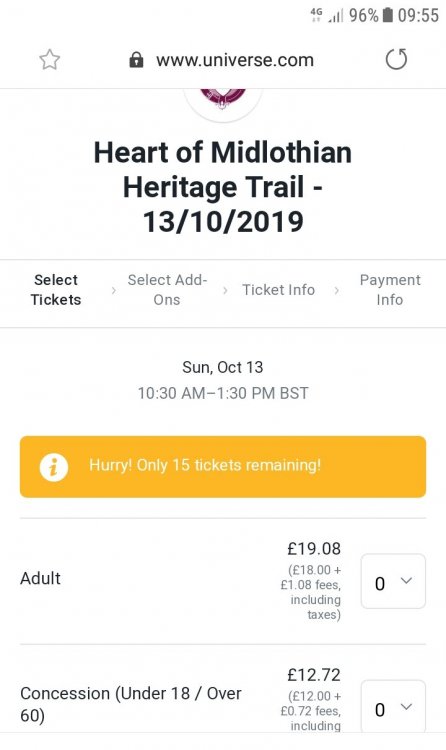
Task: Tap the Sun, Oct 13 date text
Action: [x=223, y=367]
